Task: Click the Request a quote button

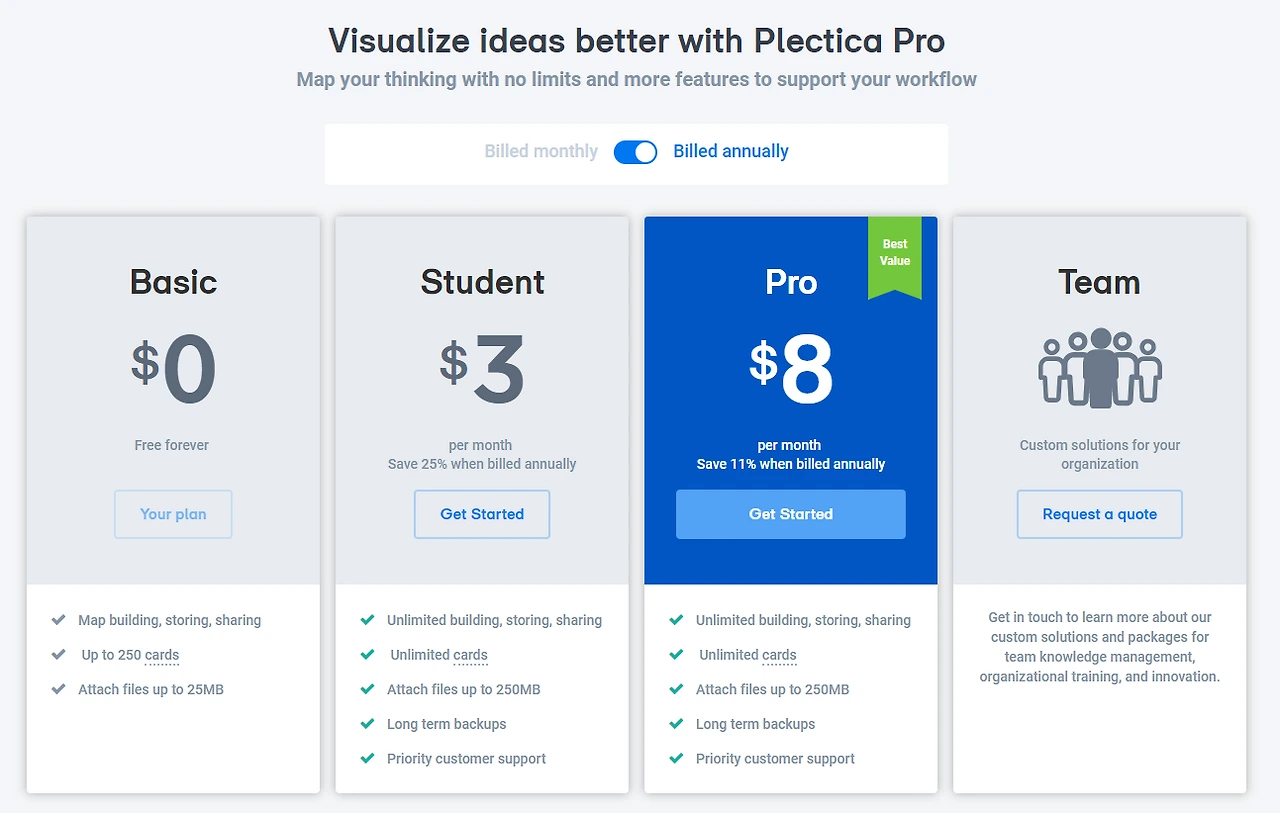Action: click(1100, 514)
